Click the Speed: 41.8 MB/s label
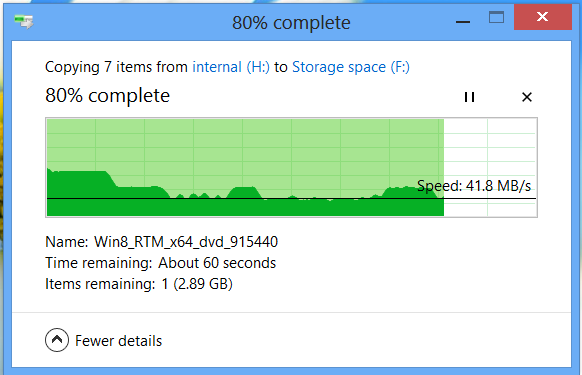The image size is (582, 375). (x=474, y=186)
